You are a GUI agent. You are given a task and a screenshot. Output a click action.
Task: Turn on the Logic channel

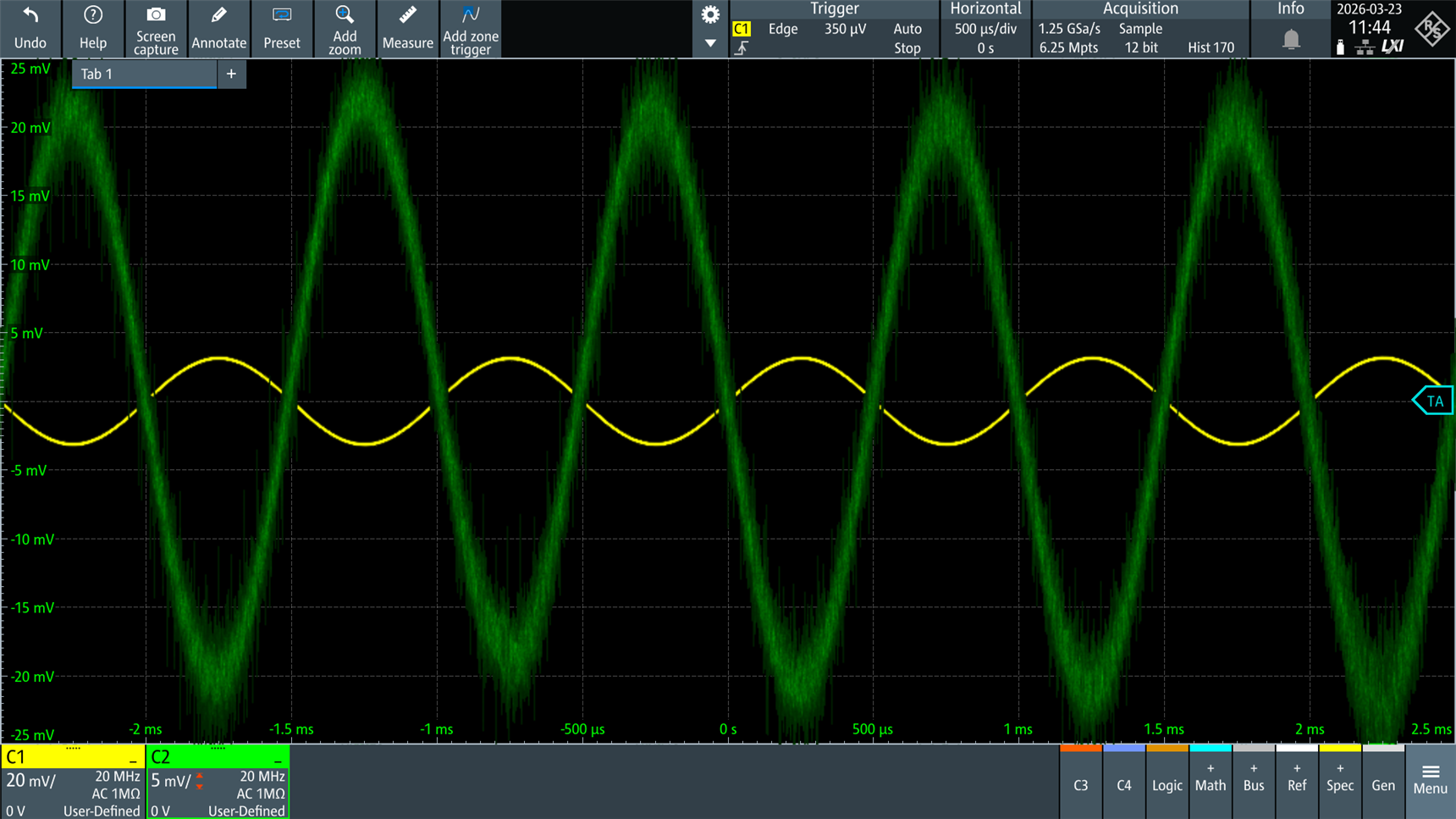pos(1166,784)
